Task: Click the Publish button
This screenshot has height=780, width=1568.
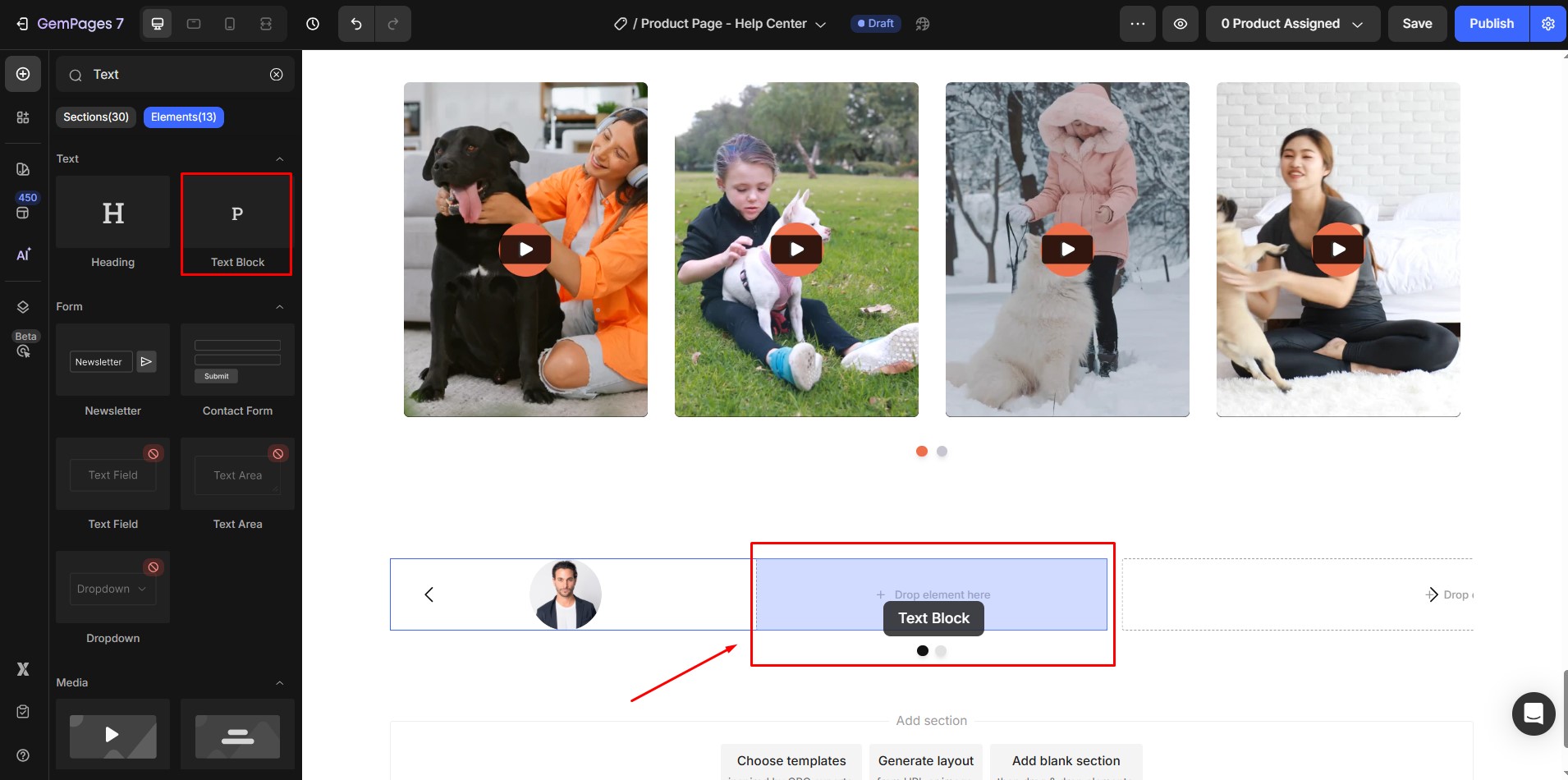Action: click(1491, 24)
